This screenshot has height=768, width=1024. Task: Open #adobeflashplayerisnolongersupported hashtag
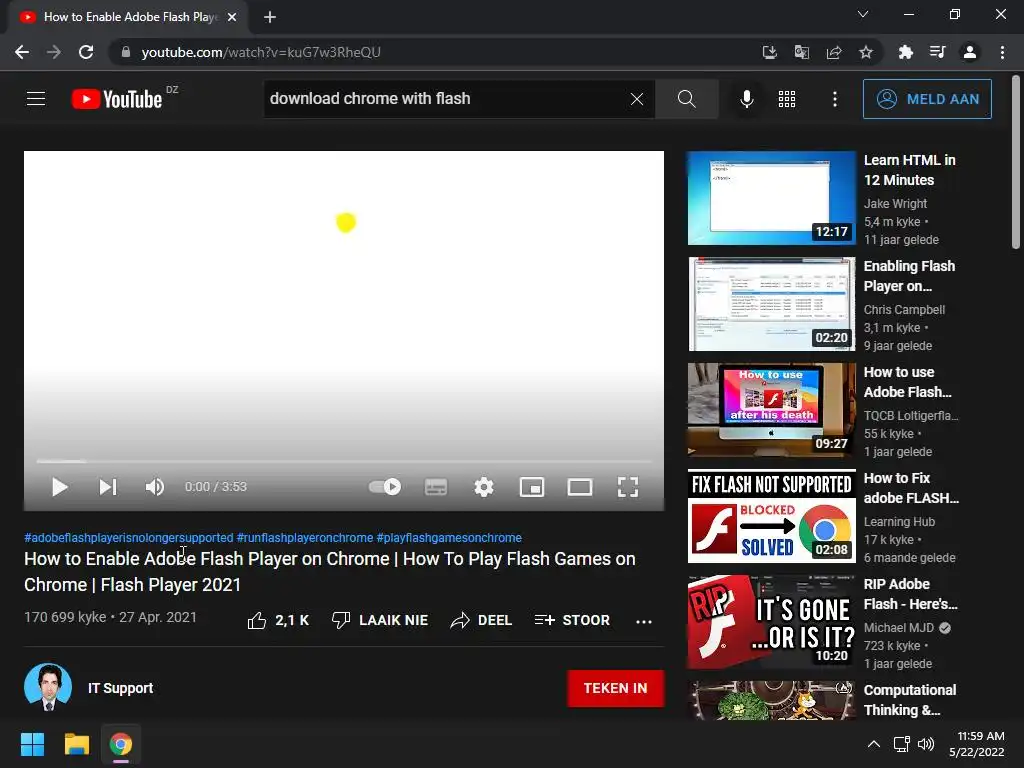(129, 537)
